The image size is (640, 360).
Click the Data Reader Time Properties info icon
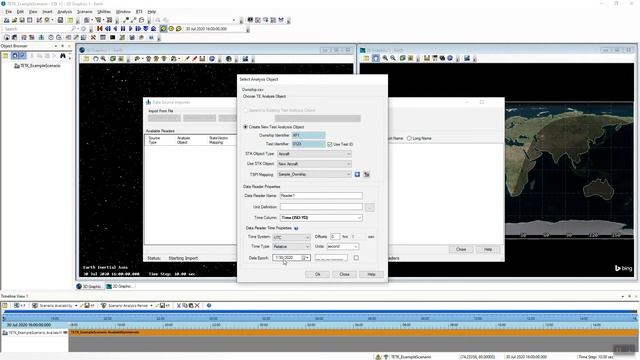click(296, 228)
